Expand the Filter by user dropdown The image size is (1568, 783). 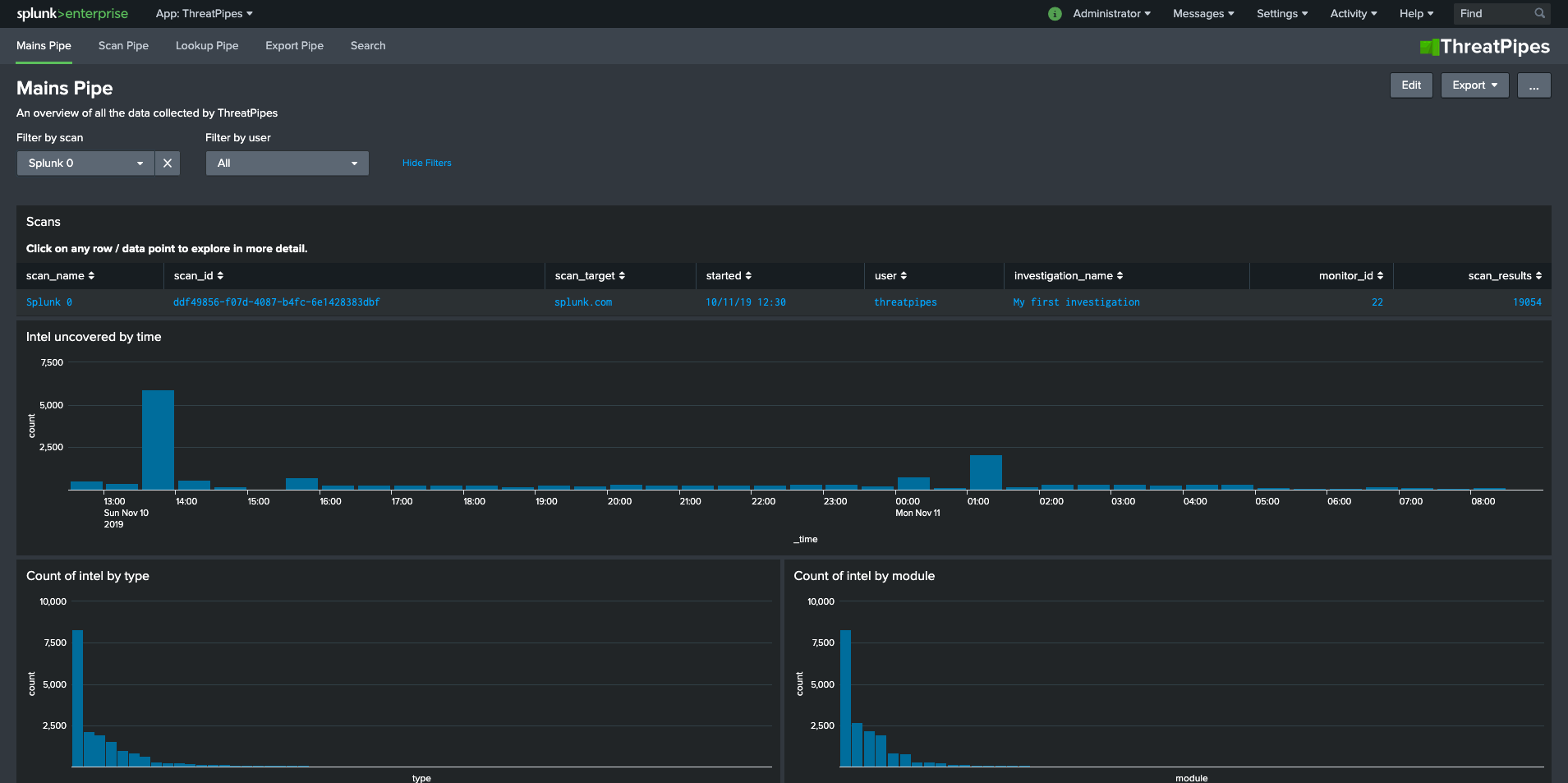(287, 164)
